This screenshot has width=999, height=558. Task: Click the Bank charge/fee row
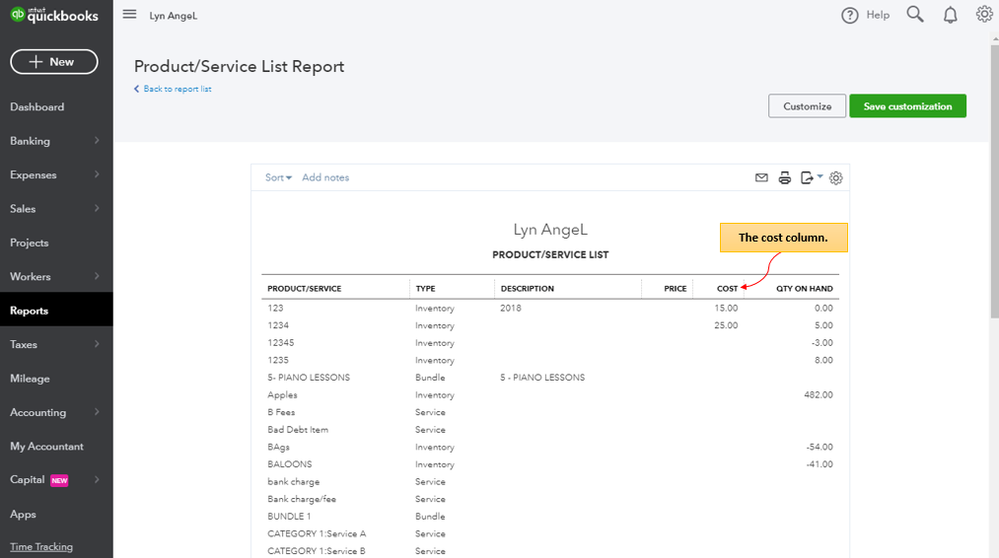550,499
